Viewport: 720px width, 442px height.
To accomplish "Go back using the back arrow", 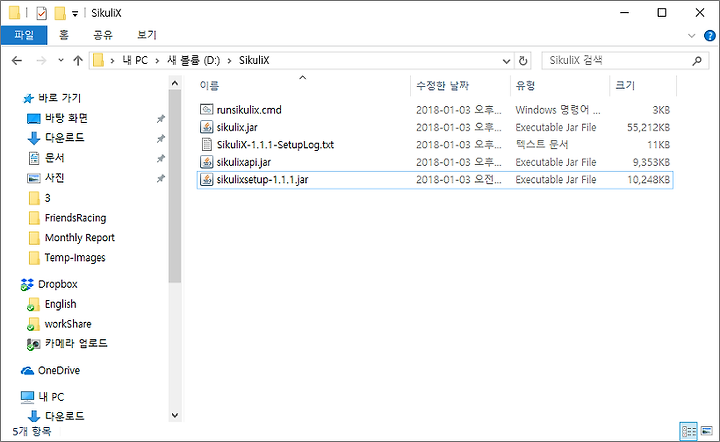I will pos(17,61).
